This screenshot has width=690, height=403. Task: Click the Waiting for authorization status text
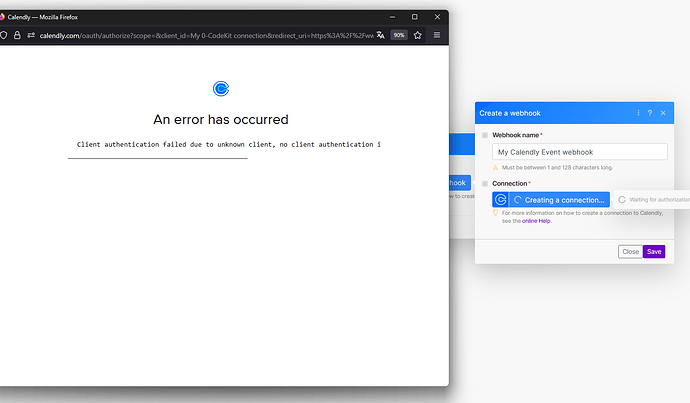point(659,200)
